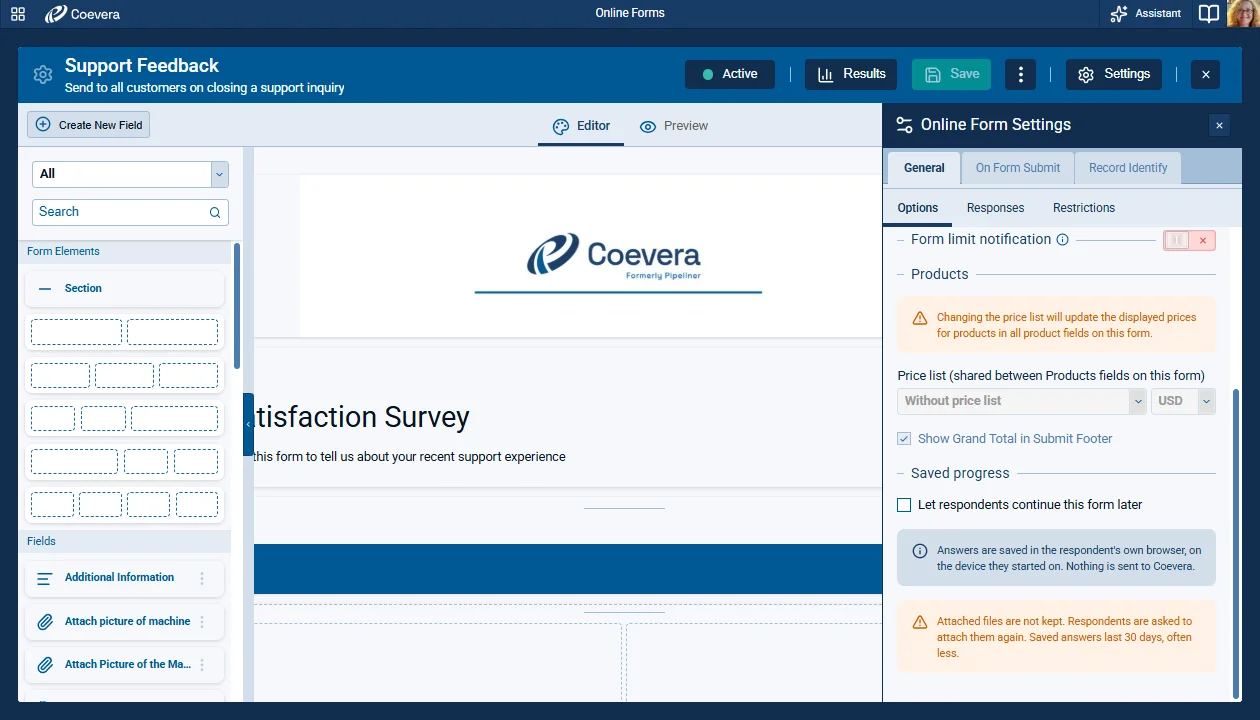1260x720 pixels.
Task: Open the Restrictions sub-tab
Action: pyautogui.click(x=1084, y=208)
